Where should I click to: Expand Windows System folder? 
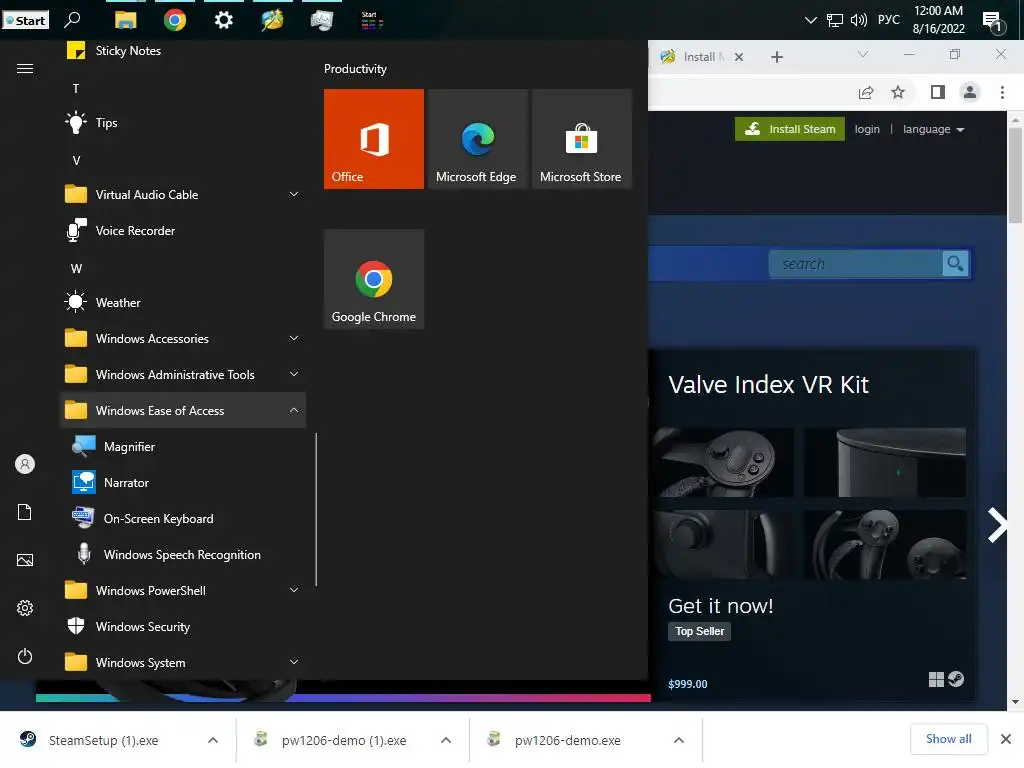tap(294, 662)
